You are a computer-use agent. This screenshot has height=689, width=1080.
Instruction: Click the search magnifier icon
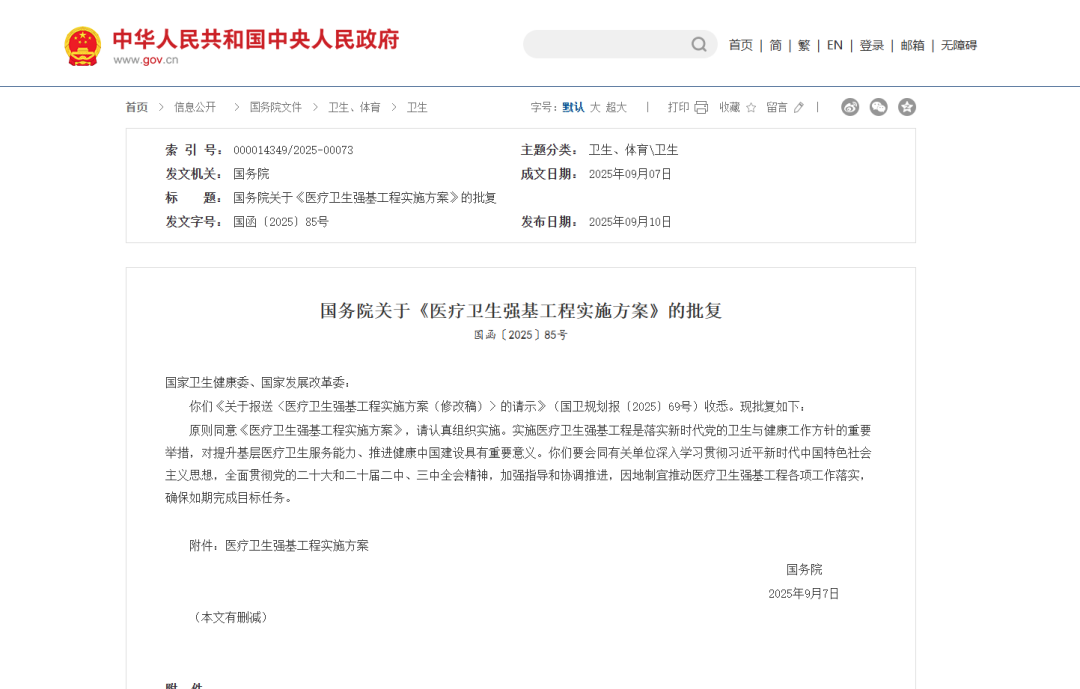(x=698, y=44)
